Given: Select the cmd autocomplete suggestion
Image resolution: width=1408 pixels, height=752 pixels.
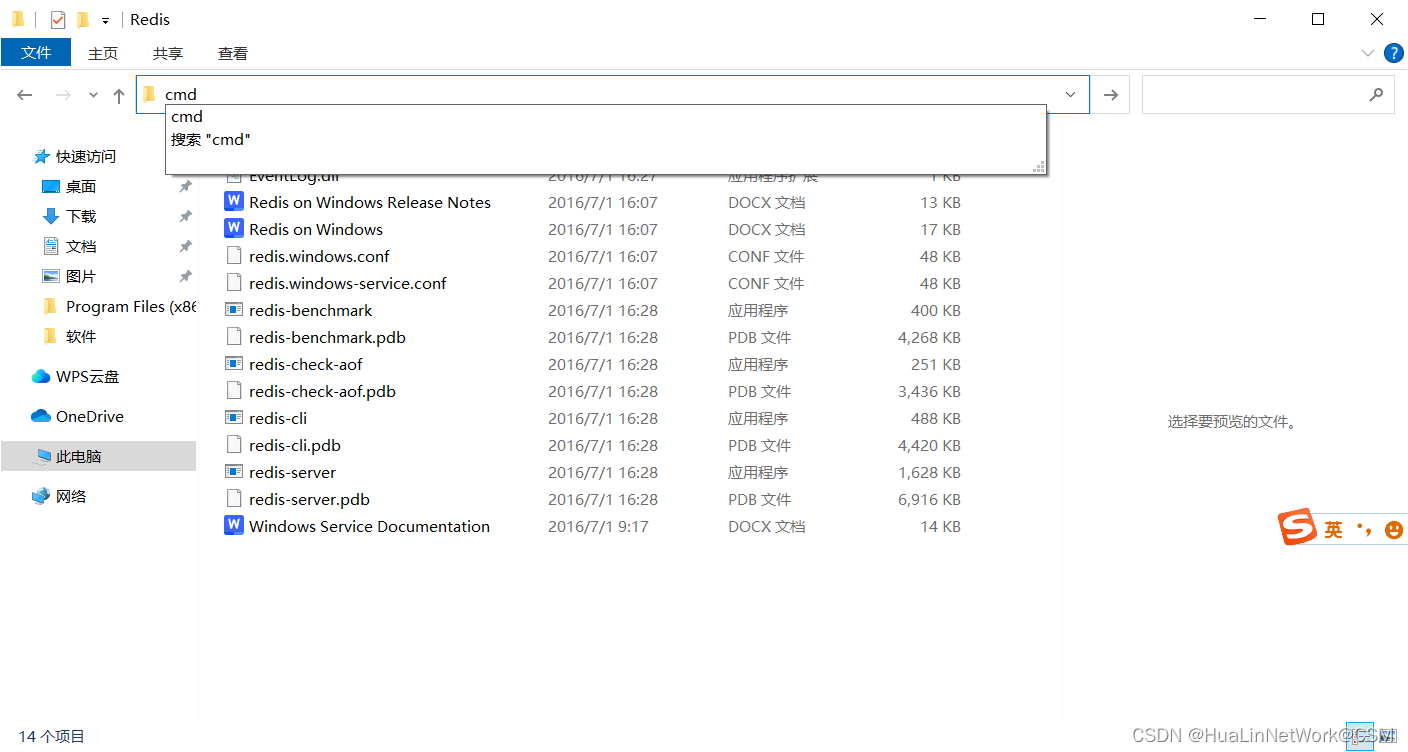Looking at the screenshot, I should (x=606, y=117).
